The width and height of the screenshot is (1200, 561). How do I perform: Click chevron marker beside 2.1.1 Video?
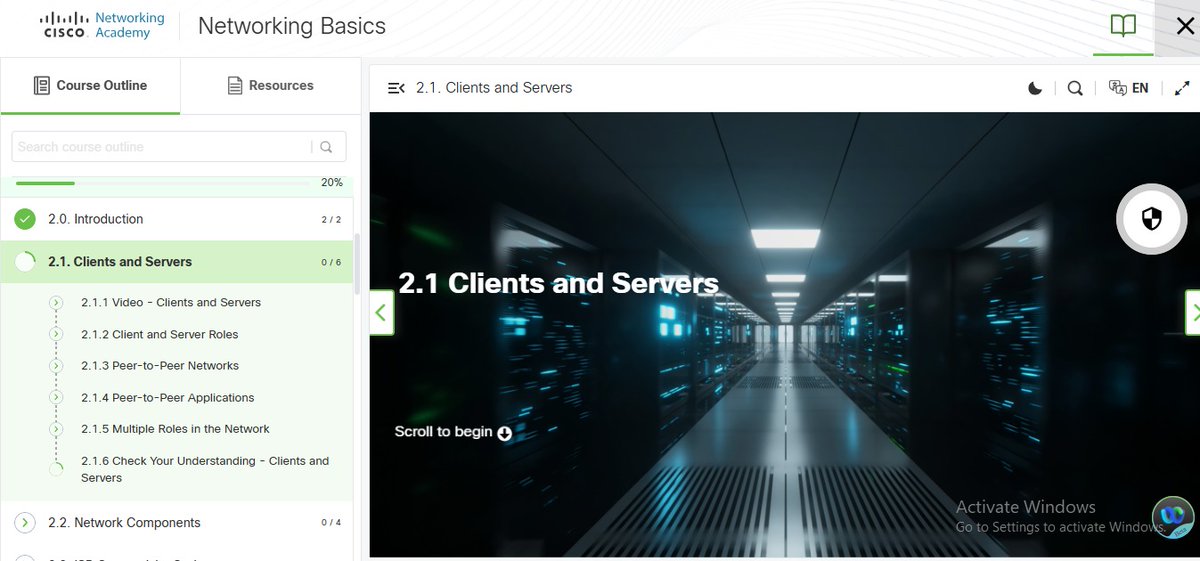point(56,302)
